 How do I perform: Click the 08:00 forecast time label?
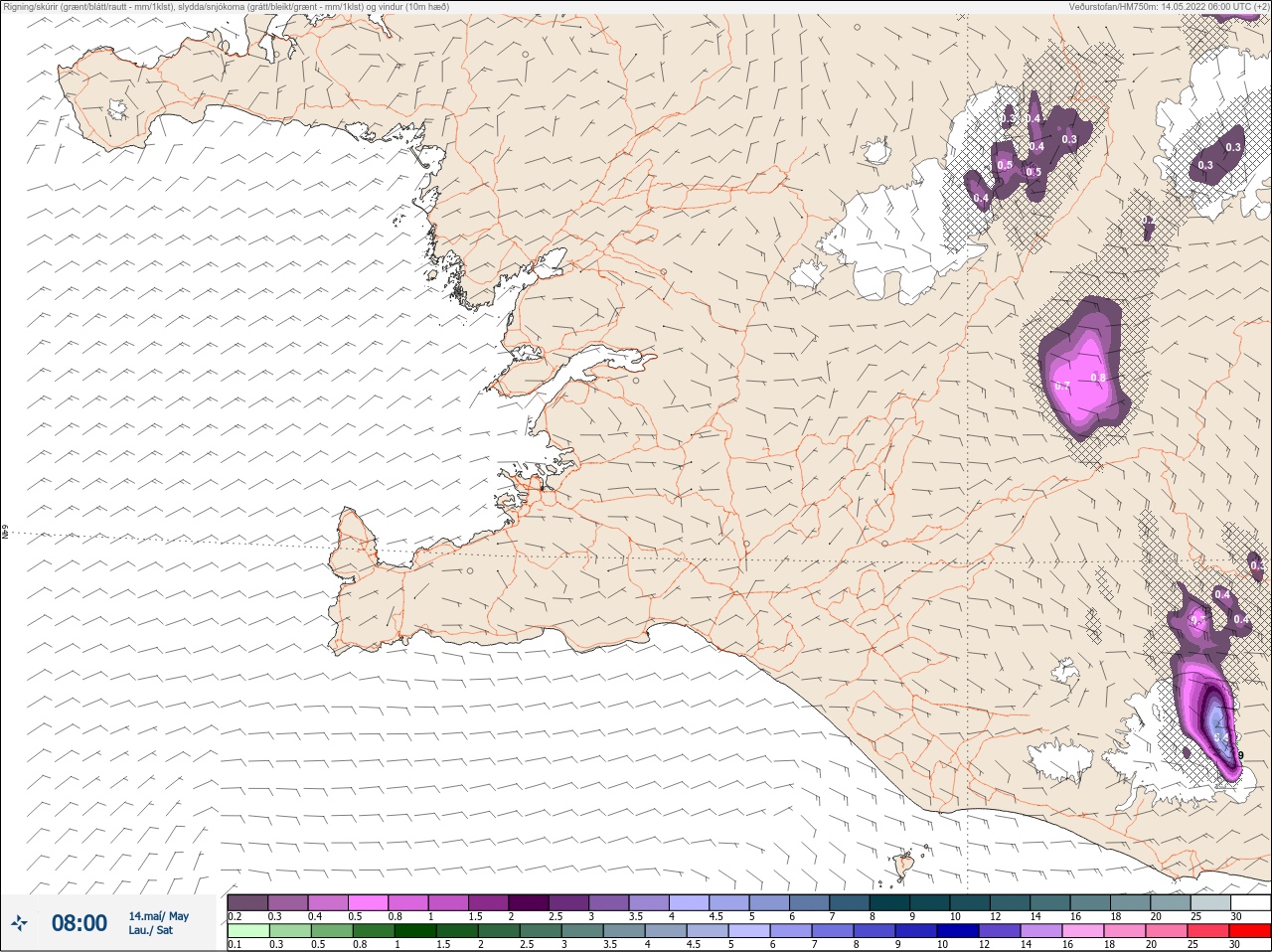79,923
